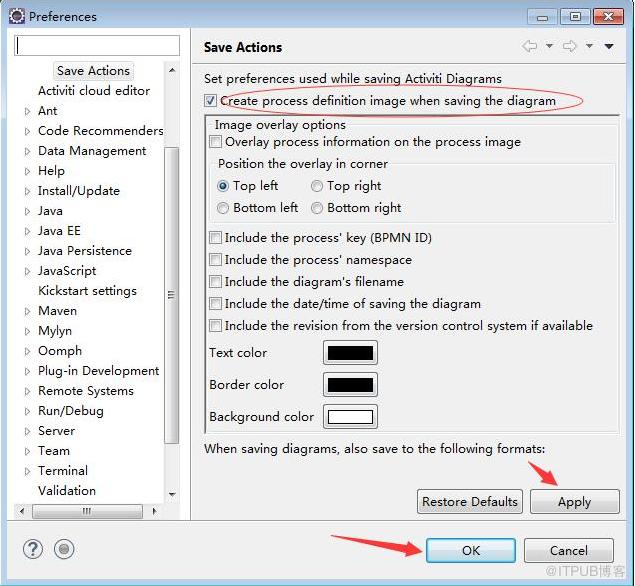The width and height of the screenshot is (635, 586).
Task: Click the Preferences window title icon
Action: 17,16
